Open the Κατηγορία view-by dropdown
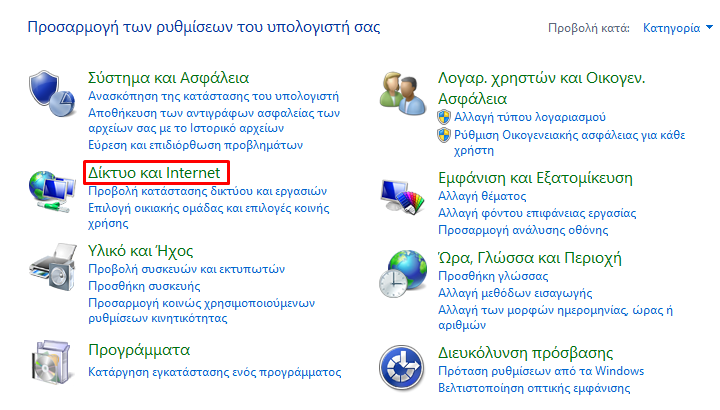This screenshot has height=410, width=720. [x=677, y=28]
